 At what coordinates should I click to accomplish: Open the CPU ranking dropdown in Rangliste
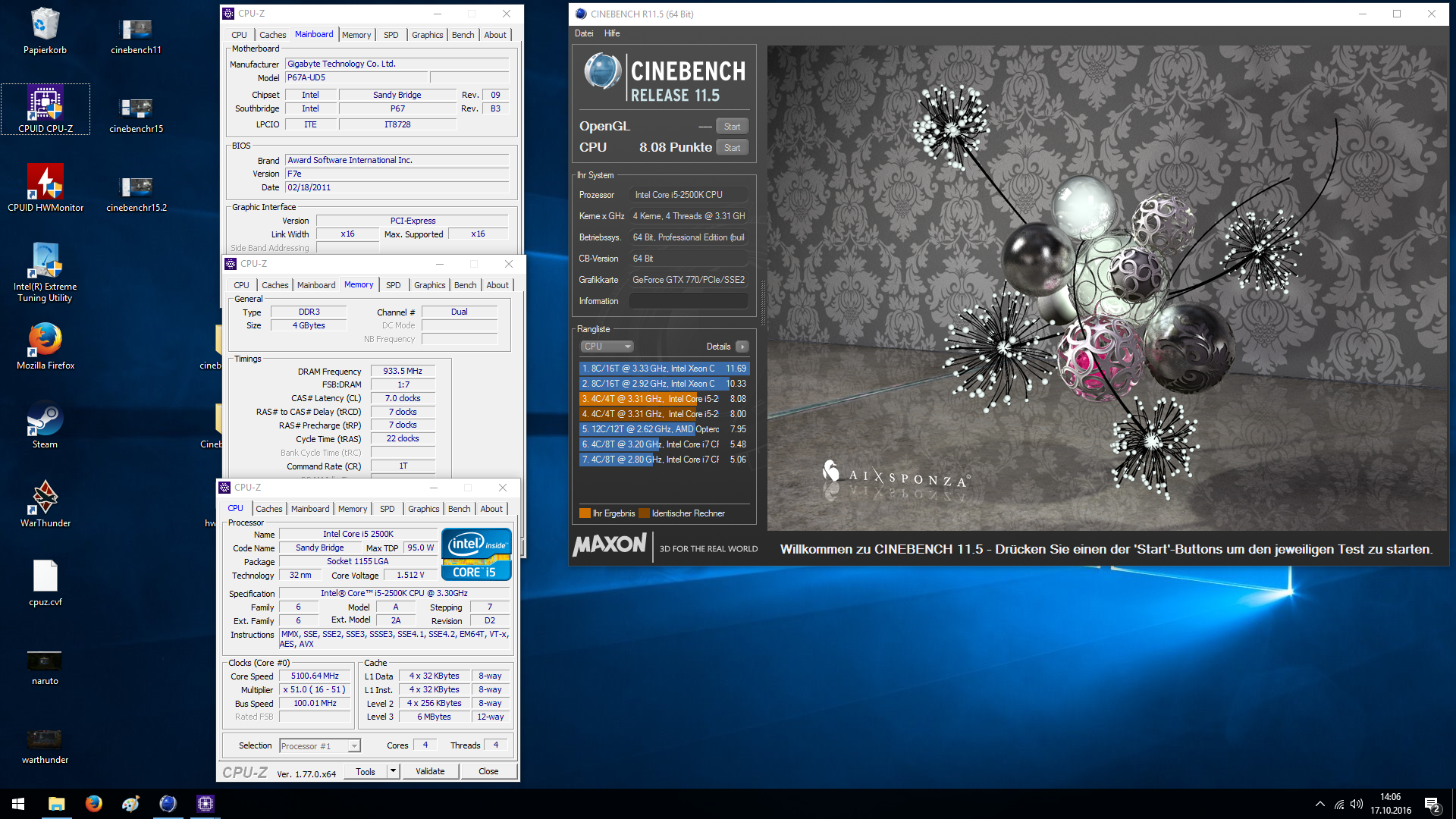(607, 347)
